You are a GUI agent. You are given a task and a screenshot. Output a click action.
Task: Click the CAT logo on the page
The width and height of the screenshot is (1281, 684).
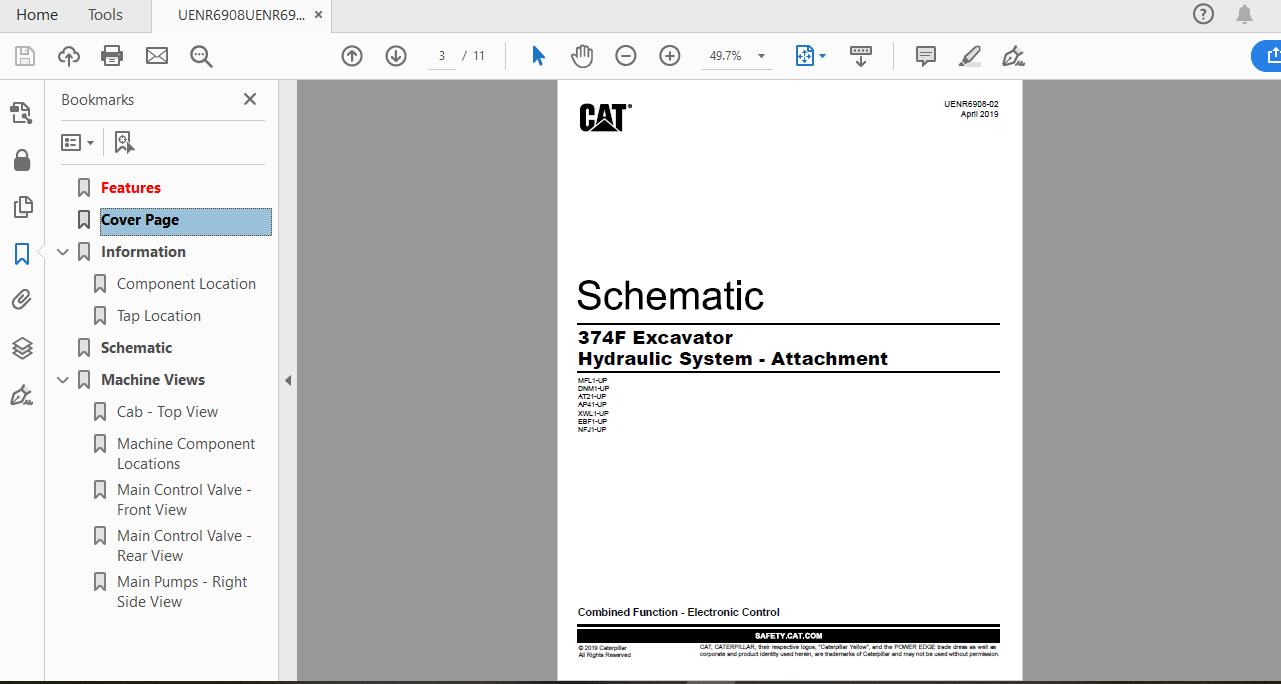(605, 118)
